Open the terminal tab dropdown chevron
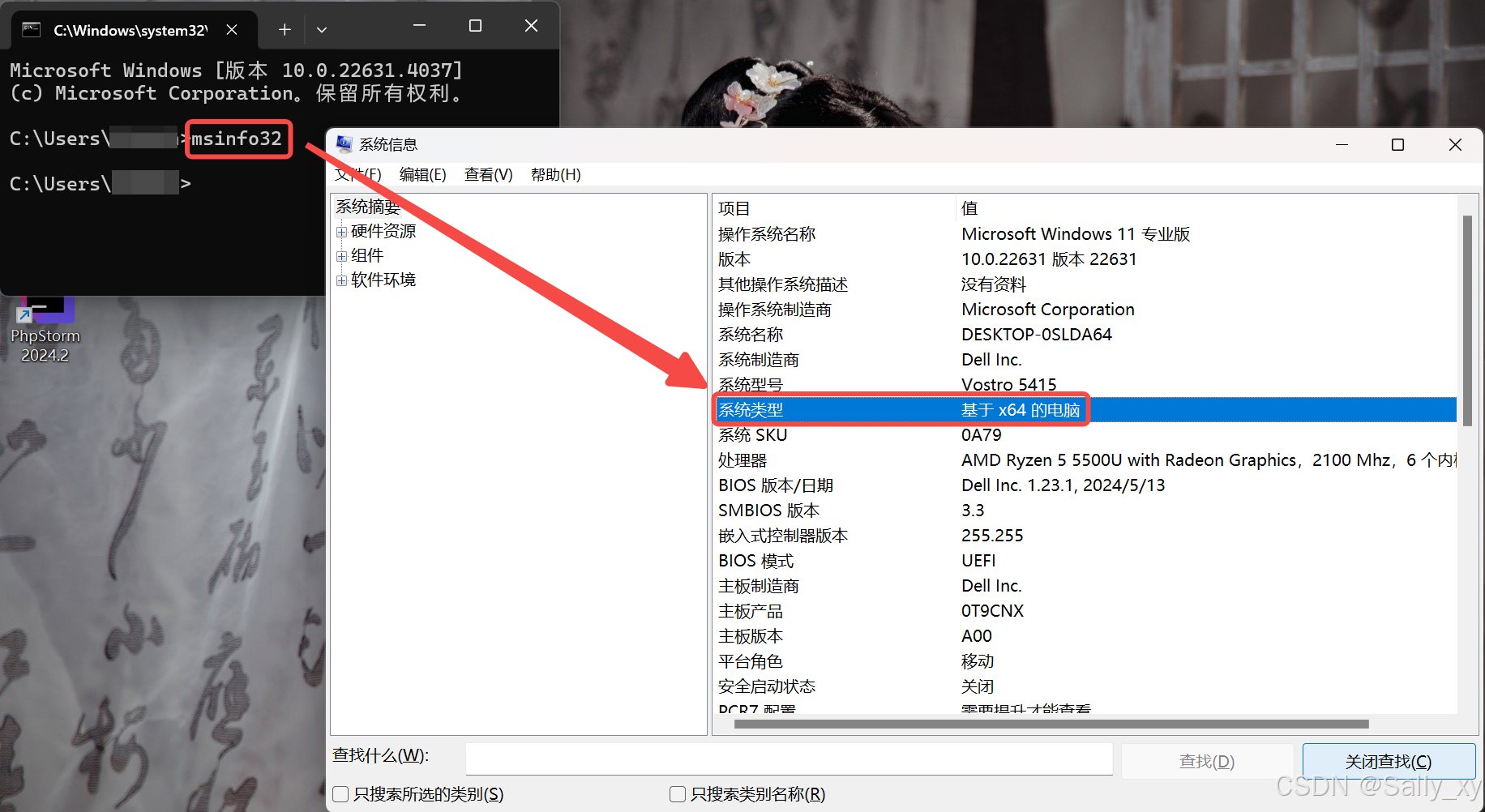1485x812 pixels. tap(322, 30)
